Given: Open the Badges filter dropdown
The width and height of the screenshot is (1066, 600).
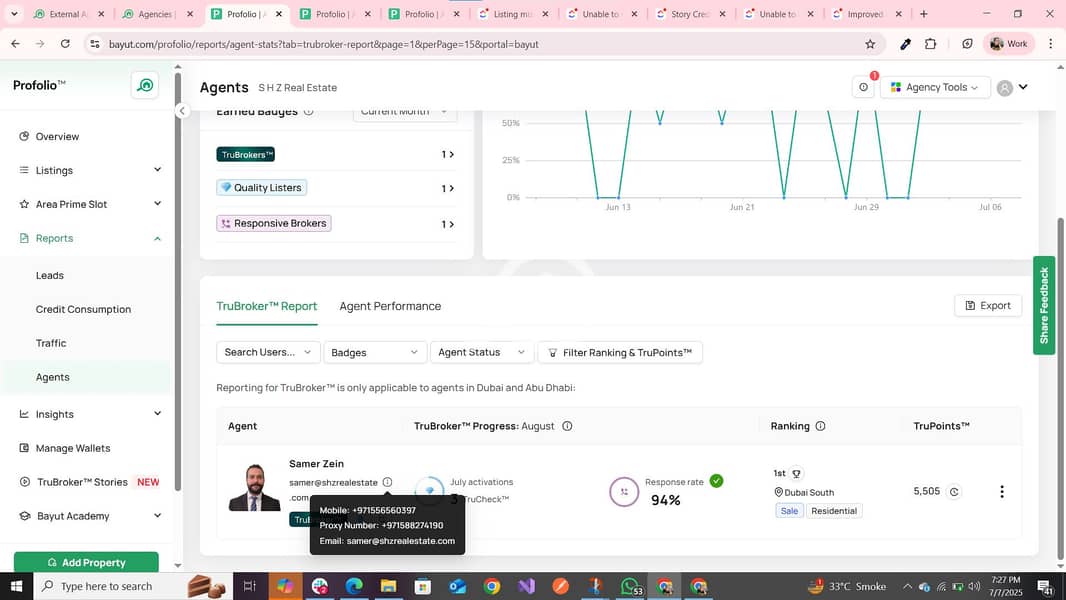Looking at the screenshot, I should [375, 352].
